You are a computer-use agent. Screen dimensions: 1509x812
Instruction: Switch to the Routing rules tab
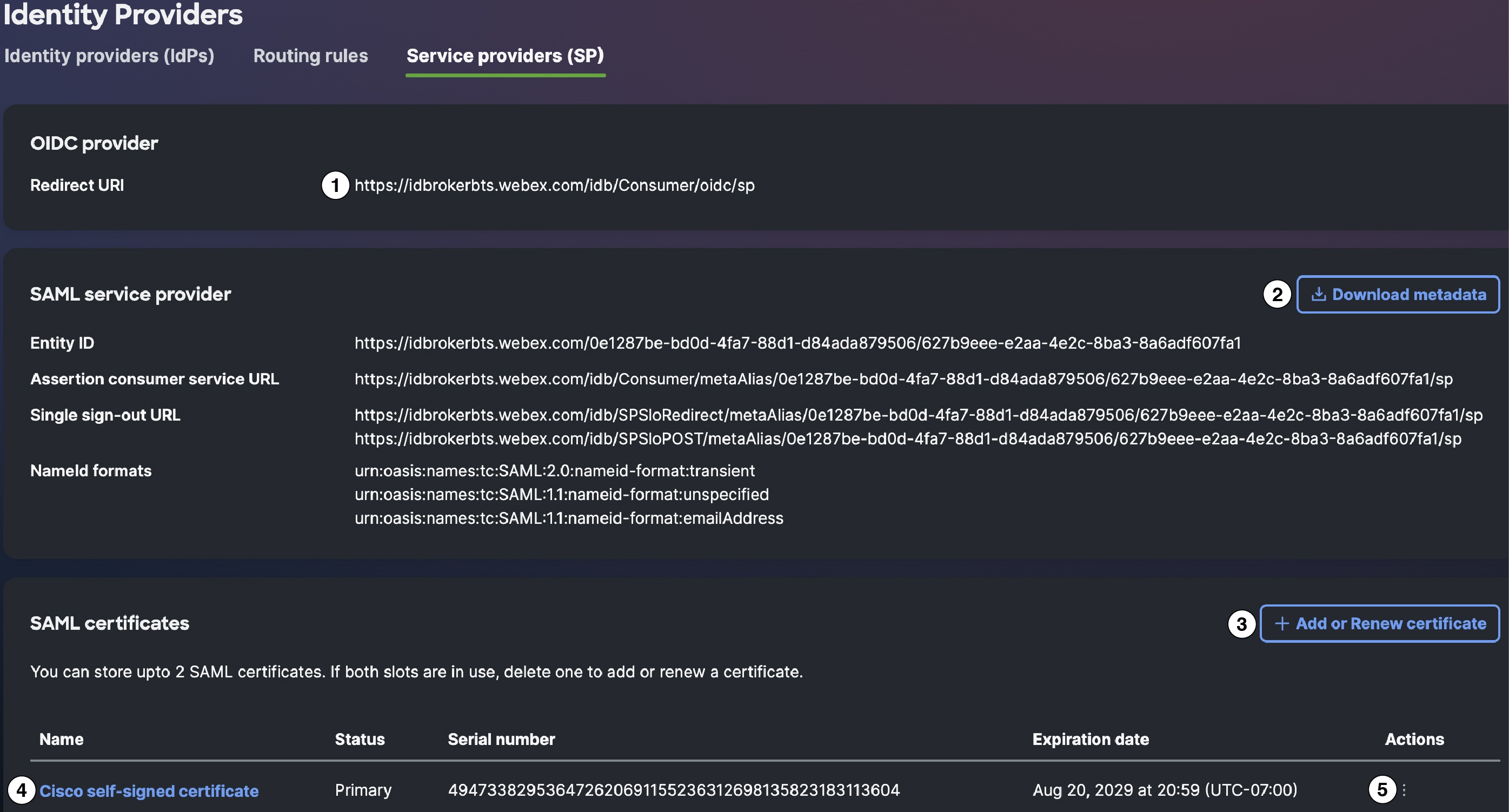310,56
